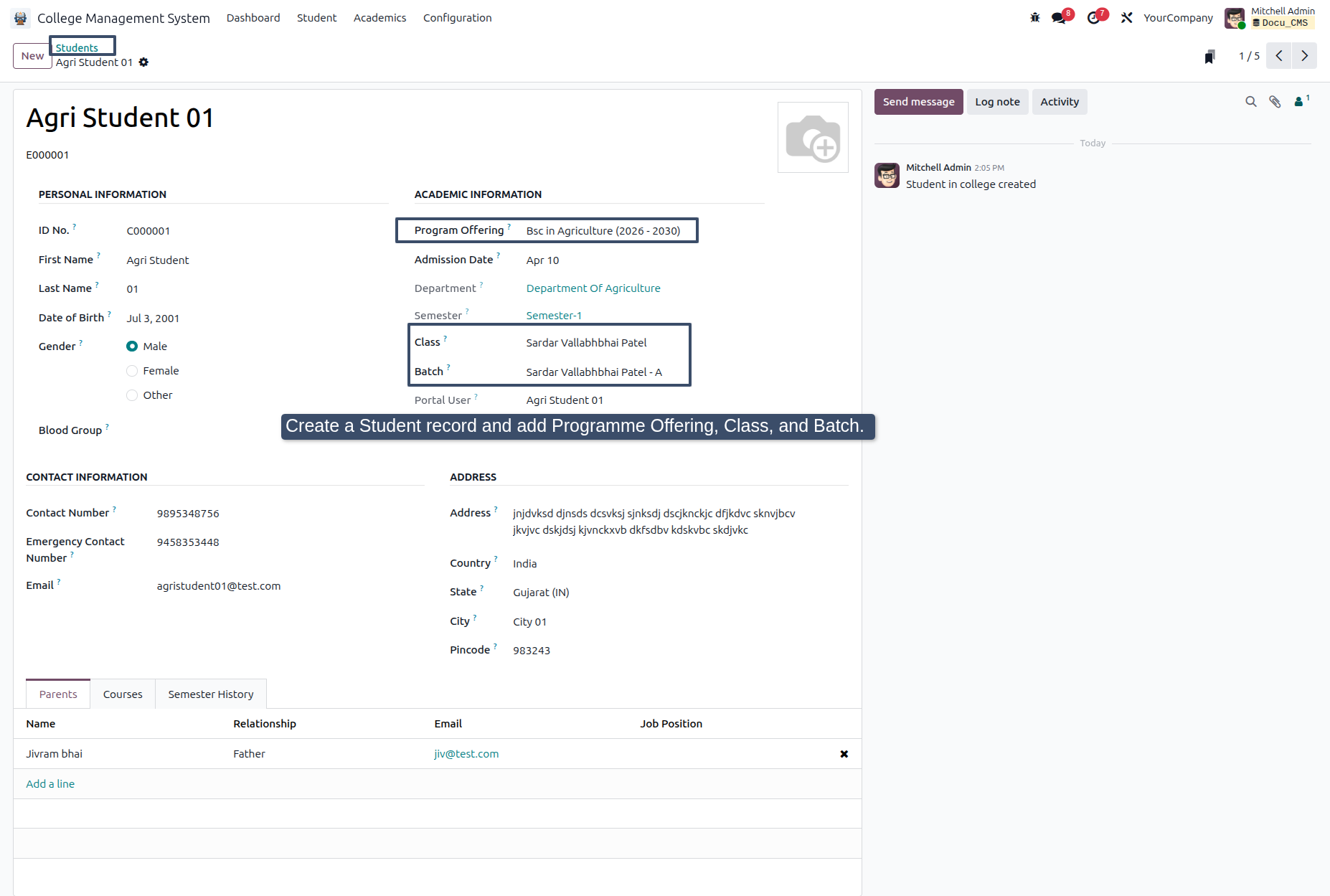Open the Student menu
The width and height of the screenshot is (1330, 896).
click(316, 18)
